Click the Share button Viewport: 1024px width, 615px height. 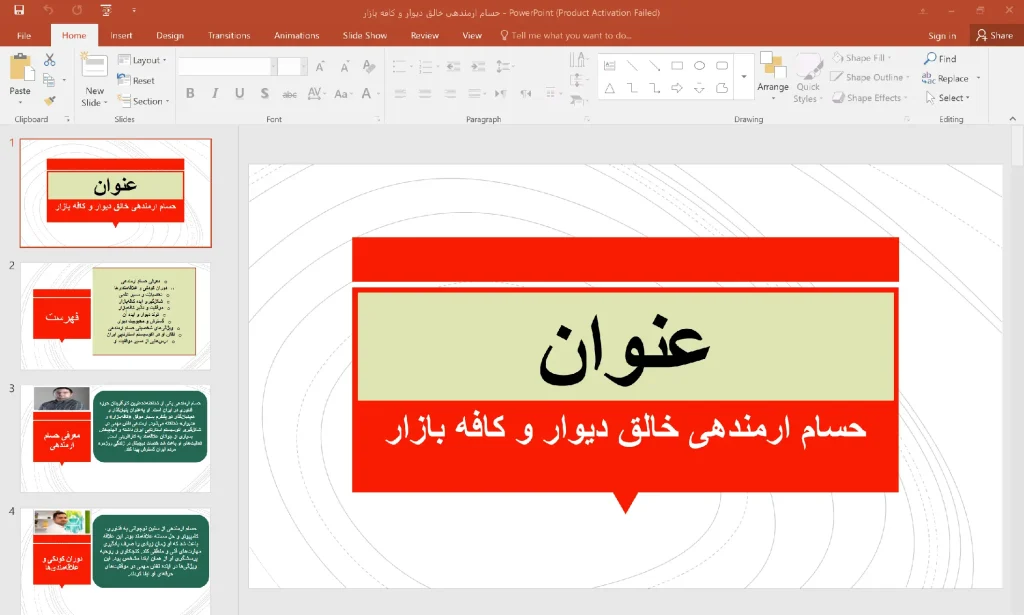996,35
